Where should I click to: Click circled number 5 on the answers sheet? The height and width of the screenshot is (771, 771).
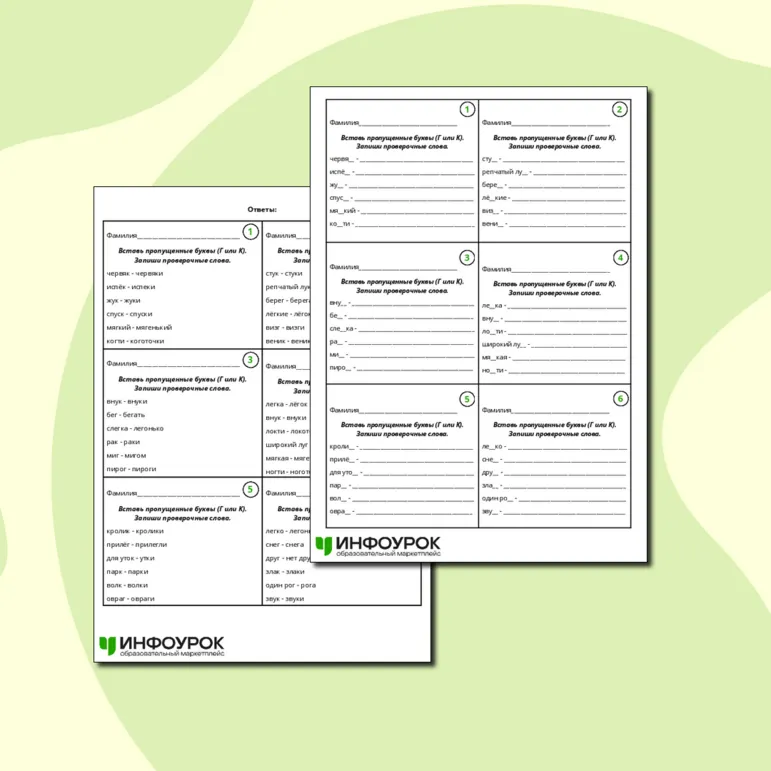[250, 489]
